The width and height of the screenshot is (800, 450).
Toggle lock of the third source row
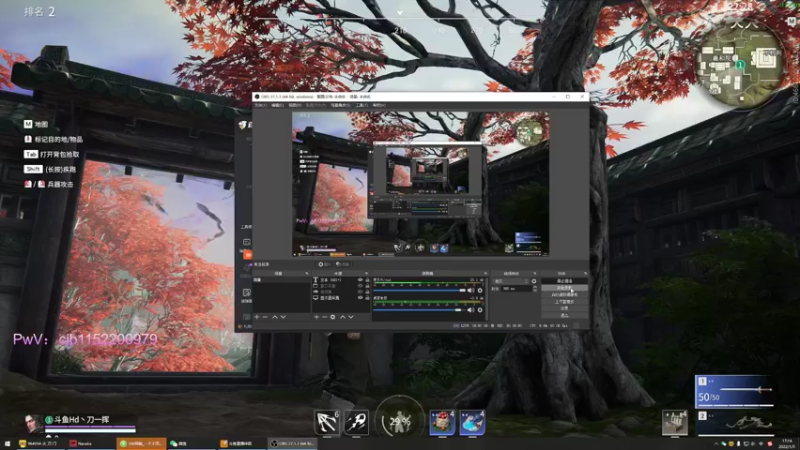[x=367, y=292]
